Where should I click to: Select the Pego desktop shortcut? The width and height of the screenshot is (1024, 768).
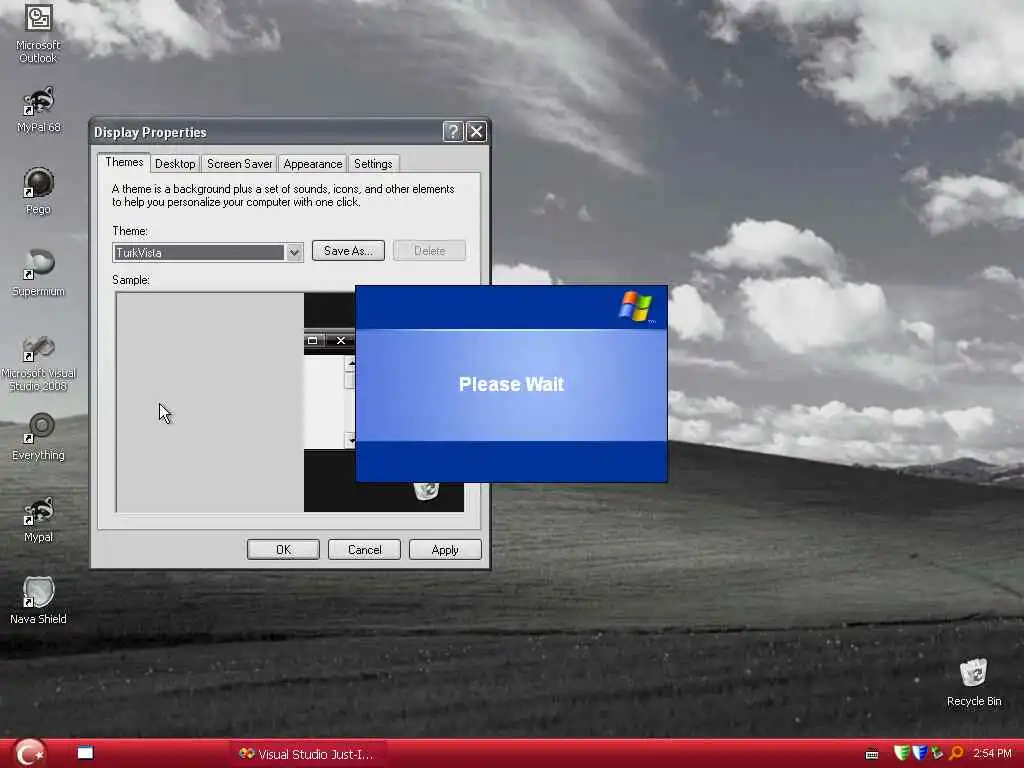(x=38, y=191)
